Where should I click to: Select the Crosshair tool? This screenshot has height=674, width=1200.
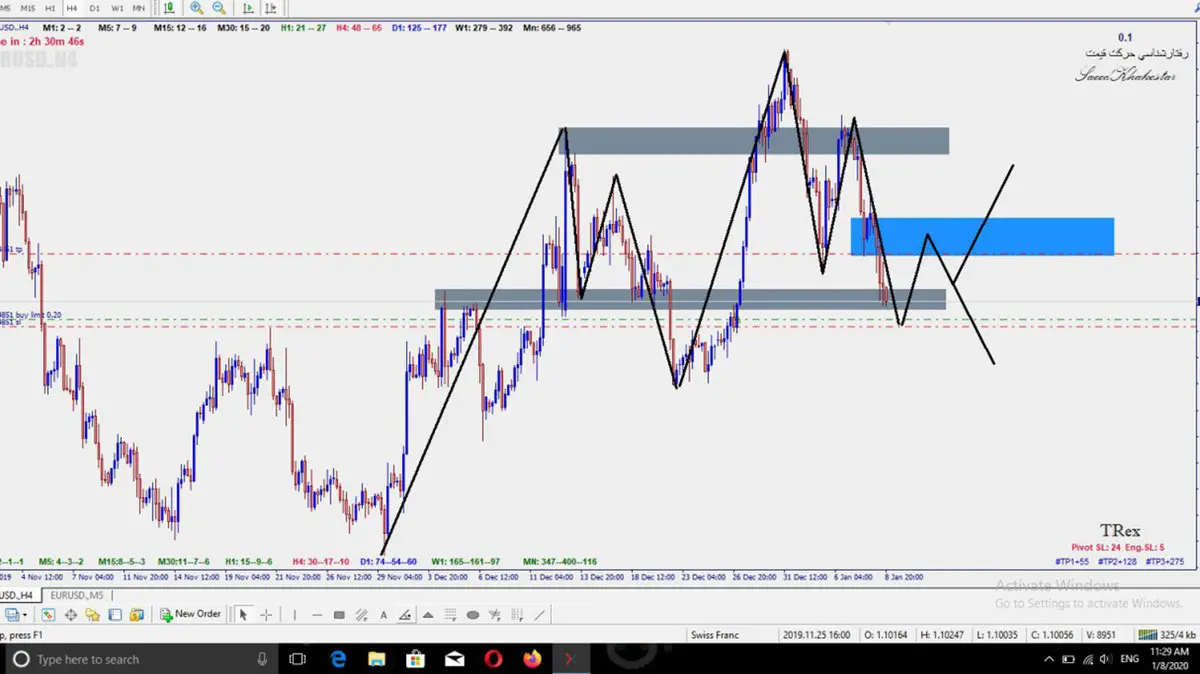pyautogui.click(x=266, y=614)
